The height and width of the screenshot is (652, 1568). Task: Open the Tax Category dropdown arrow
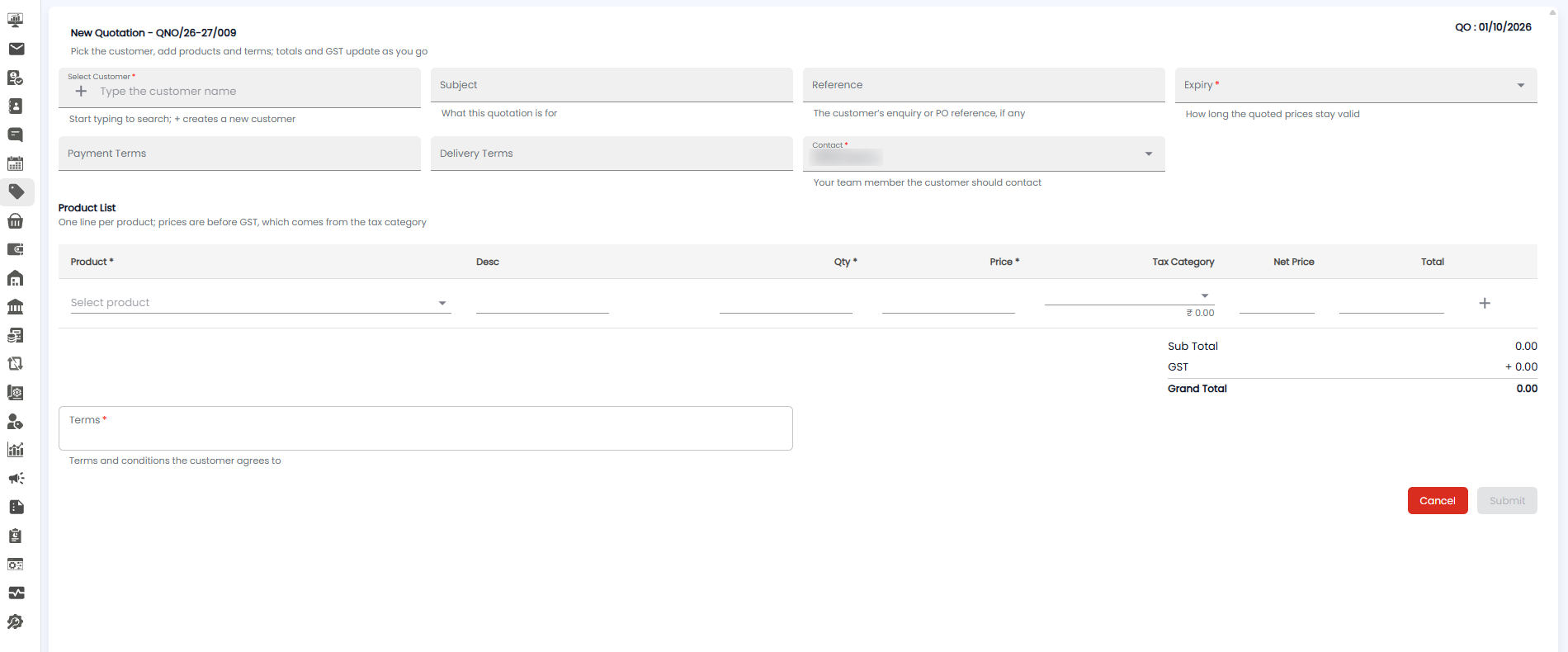point(1205,295)
